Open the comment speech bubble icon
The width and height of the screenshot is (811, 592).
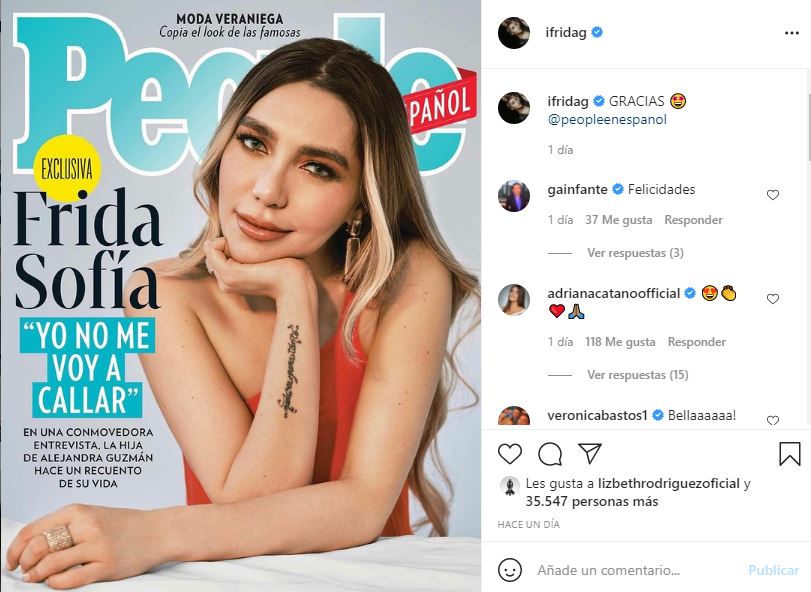click(x=550, y=454)
